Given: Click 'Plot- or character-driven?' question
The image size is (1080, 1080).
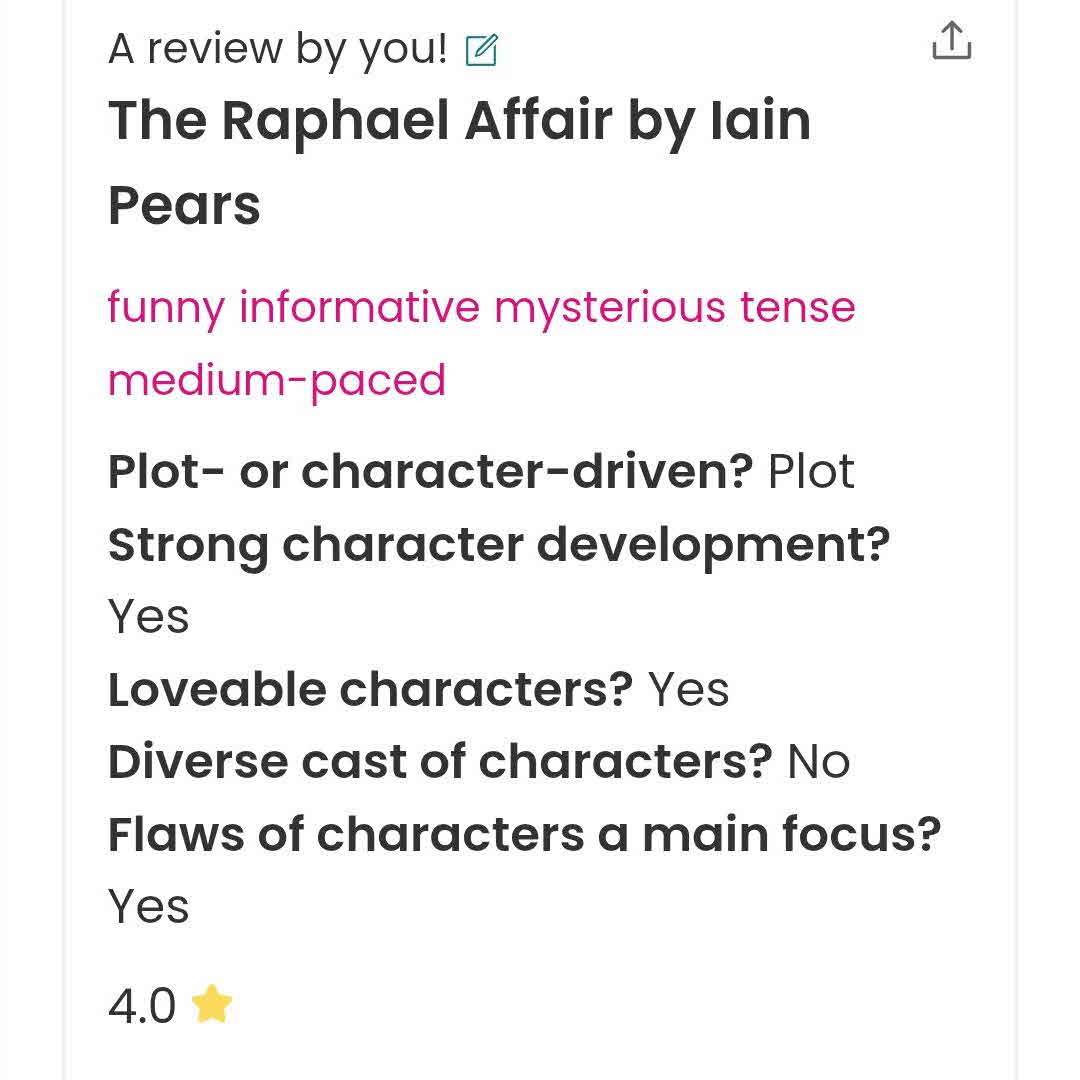Looking at the screenshot, I should (x=431, y=472).
